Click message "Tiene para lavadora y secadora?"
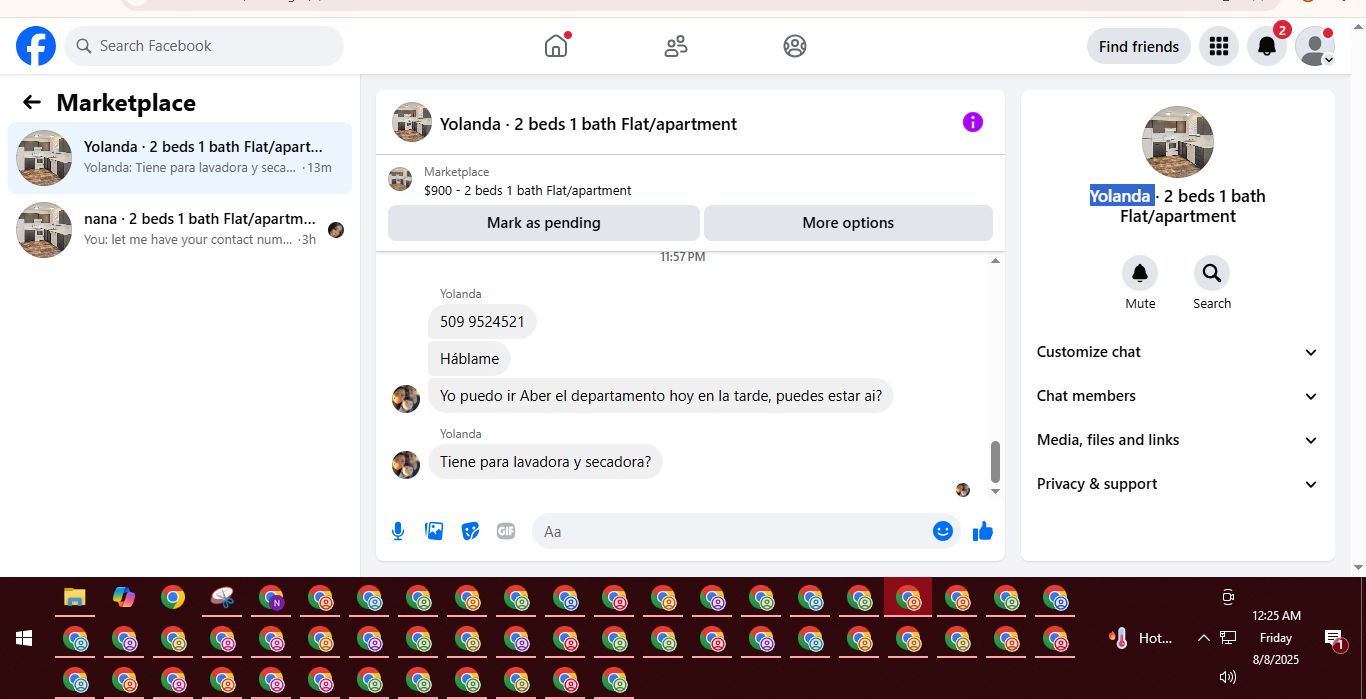Screen dimensions: 1366x699 pos(545,462)
